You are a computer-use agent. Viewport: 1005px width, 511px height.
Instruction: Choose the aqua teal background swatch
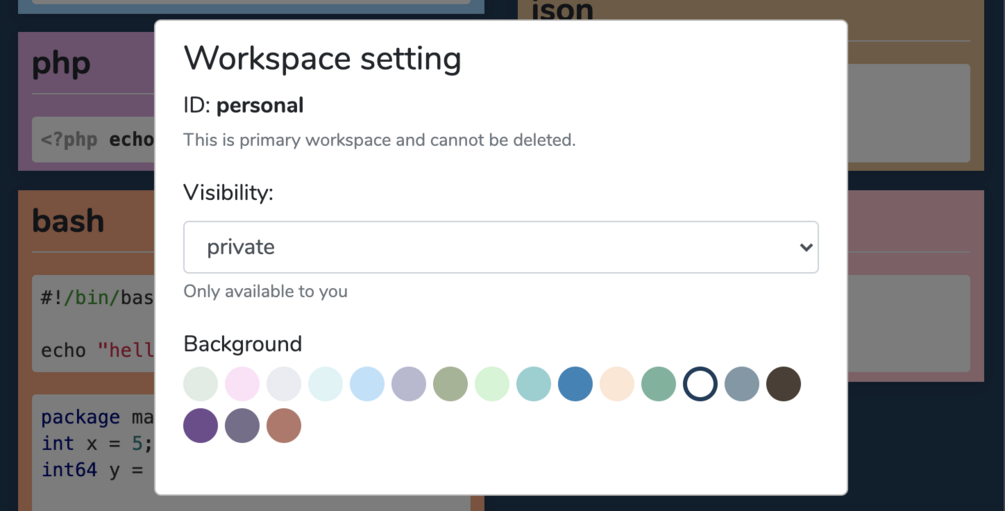click(x=534, y=384)
